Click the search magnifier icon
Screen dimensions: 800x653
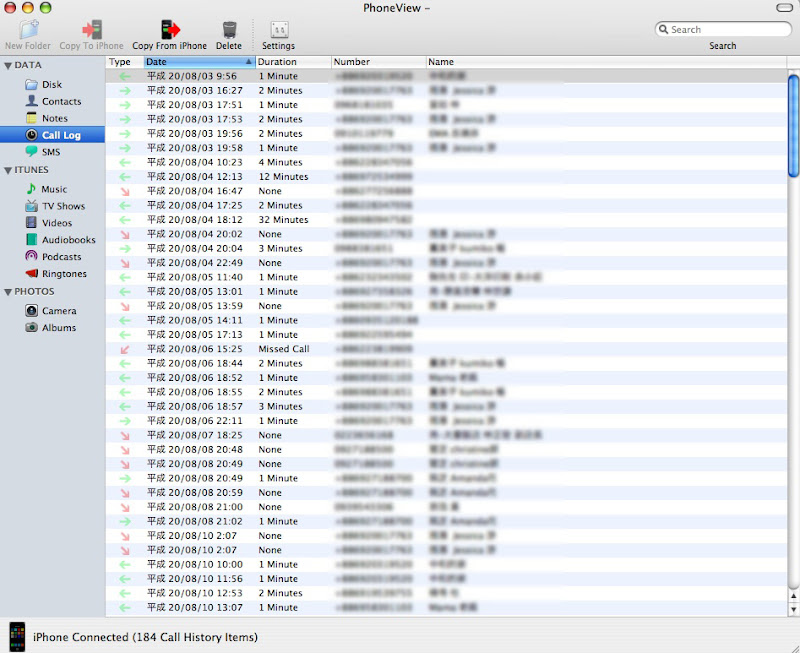pyautogui.click(x=663, y=29)
